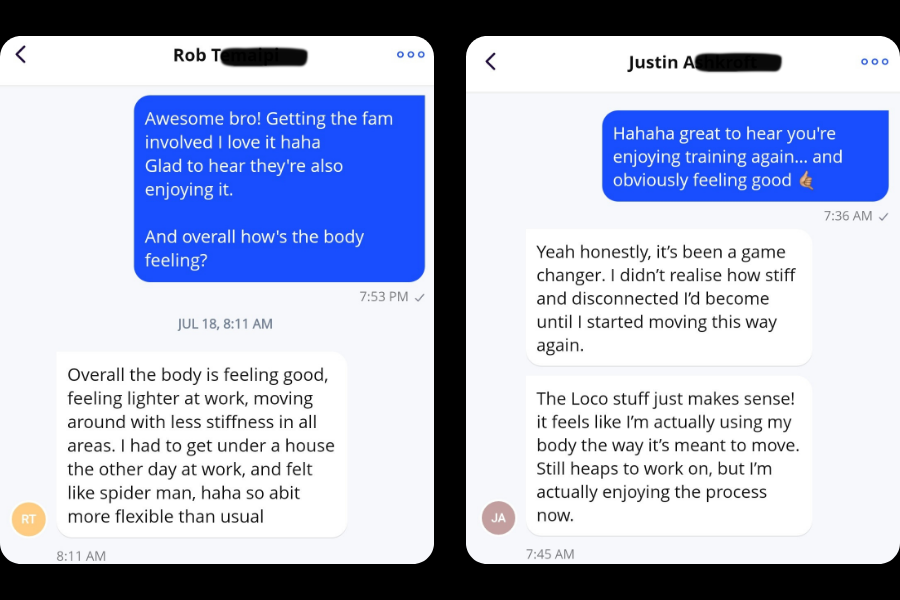Screen dimensions: 900x600
Task: Go back from Rob's chat
Action: coord(21,55)
